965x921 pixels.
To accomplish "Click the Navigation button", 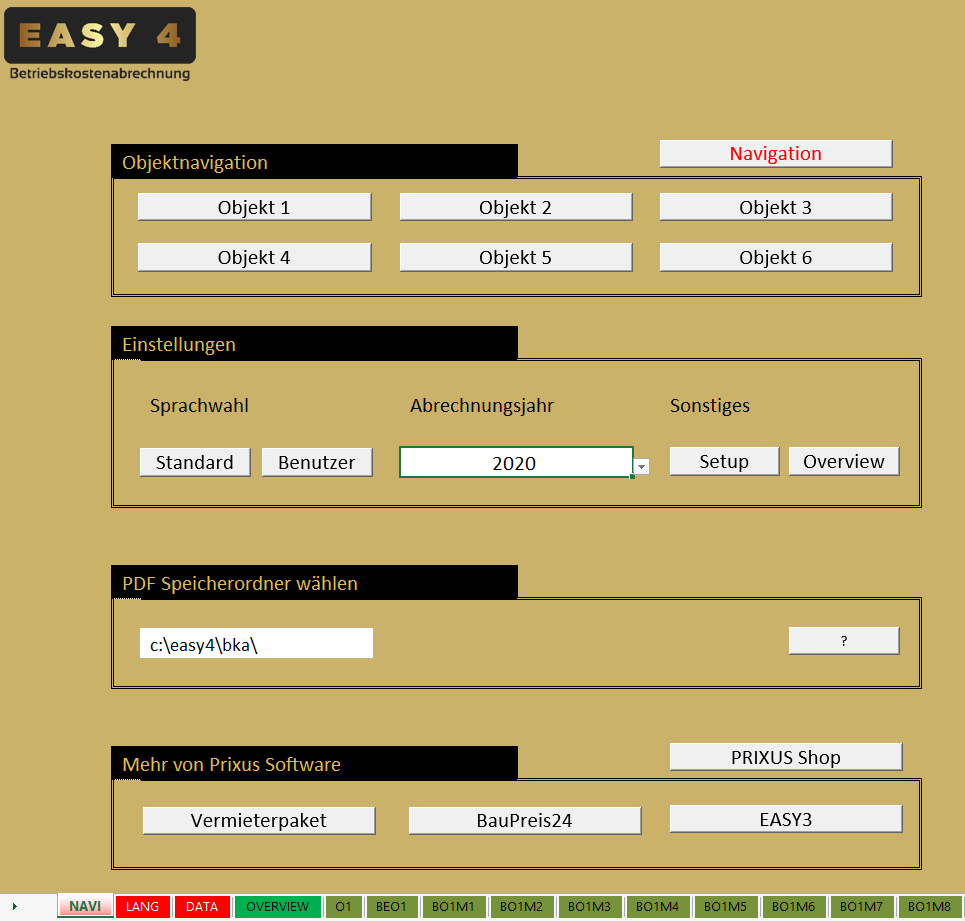I will pyautogui.click(x=775, y=153).
